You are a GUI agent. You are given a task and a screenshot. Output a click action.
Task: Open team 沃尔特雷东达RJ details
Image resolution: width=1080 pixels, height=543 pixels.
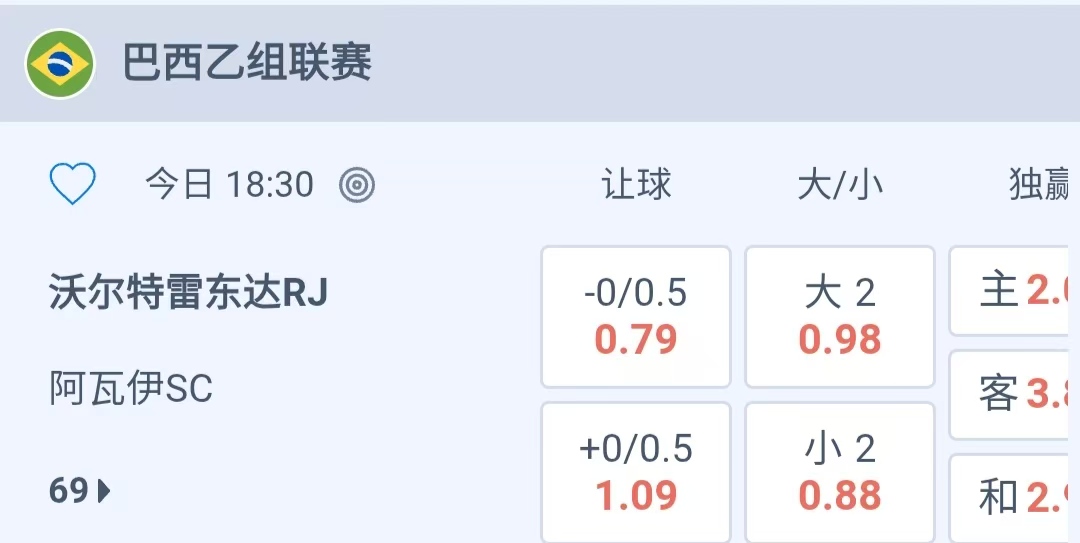click(x=188, y=293)
